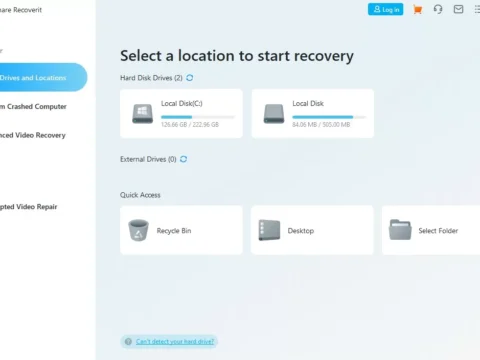Click the Select Folder label text
This screenshot has width=480, height=360.
(x=438, y=231)
